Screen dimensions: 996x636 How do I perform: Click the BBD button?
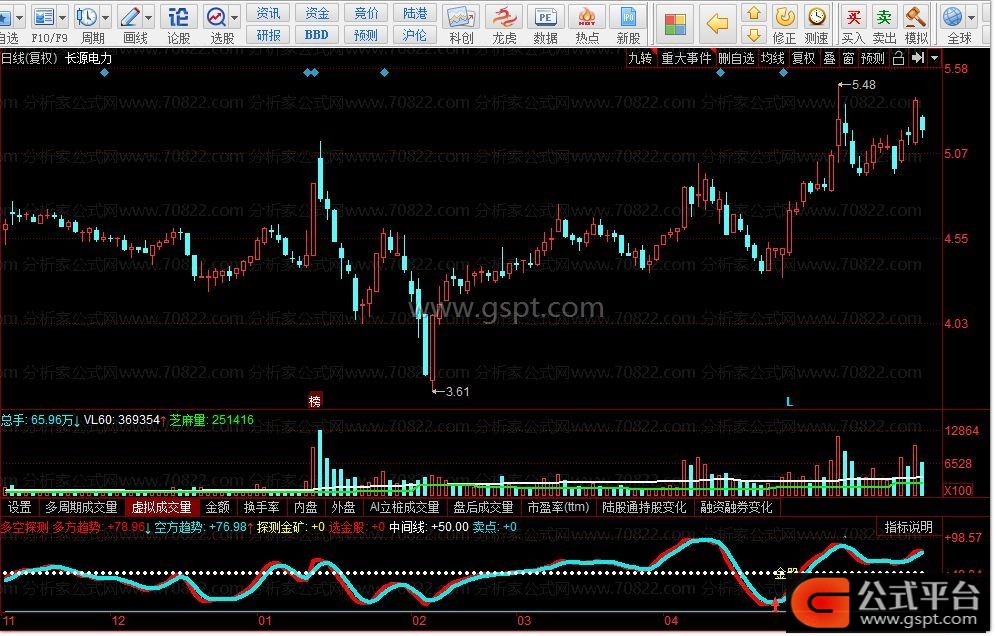click(317, 35)
